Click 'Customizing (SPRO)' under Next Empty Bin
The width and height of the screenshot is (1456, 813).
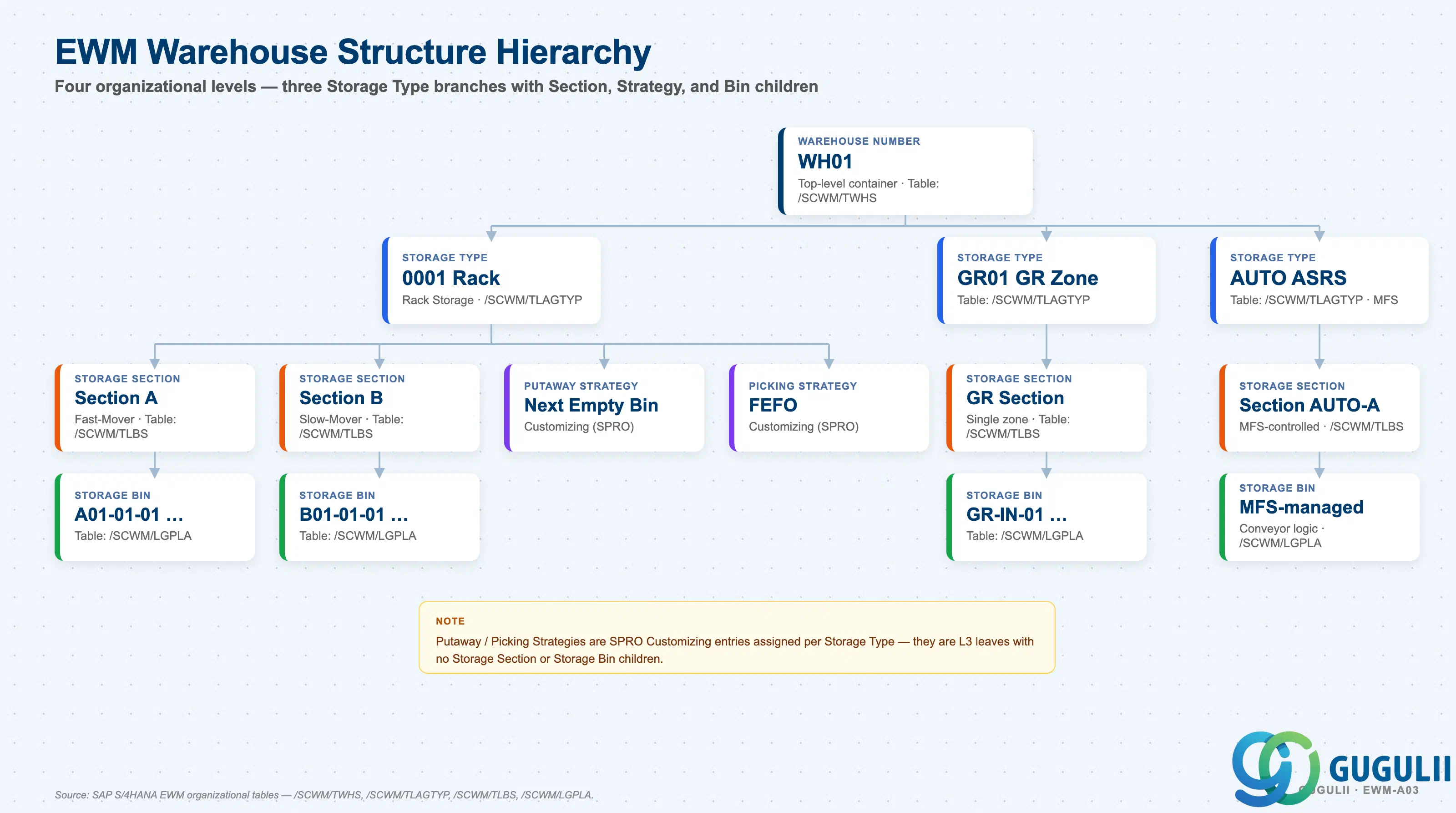coord(579,427)
